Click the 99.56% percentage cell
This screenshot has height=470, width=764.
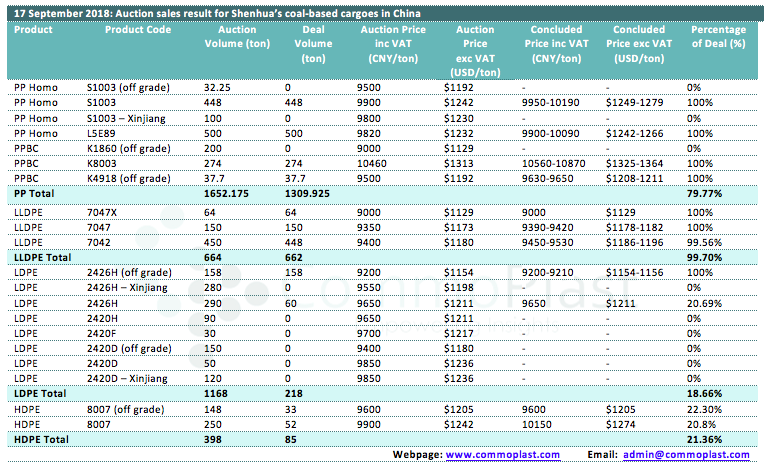pos(705,243)
